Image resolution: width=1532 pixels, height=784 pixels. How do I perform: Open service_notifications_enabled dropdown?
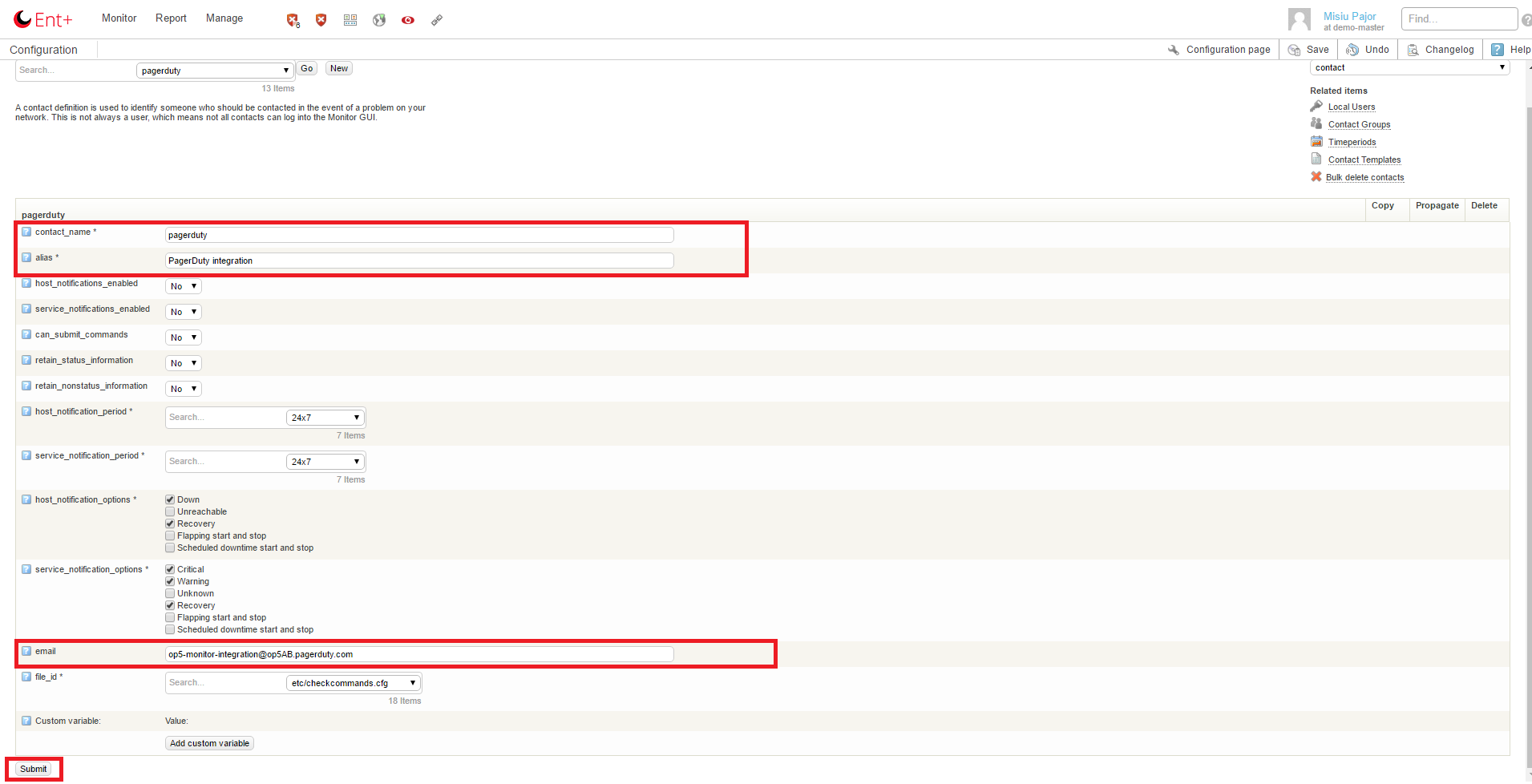tap(184, 312)
